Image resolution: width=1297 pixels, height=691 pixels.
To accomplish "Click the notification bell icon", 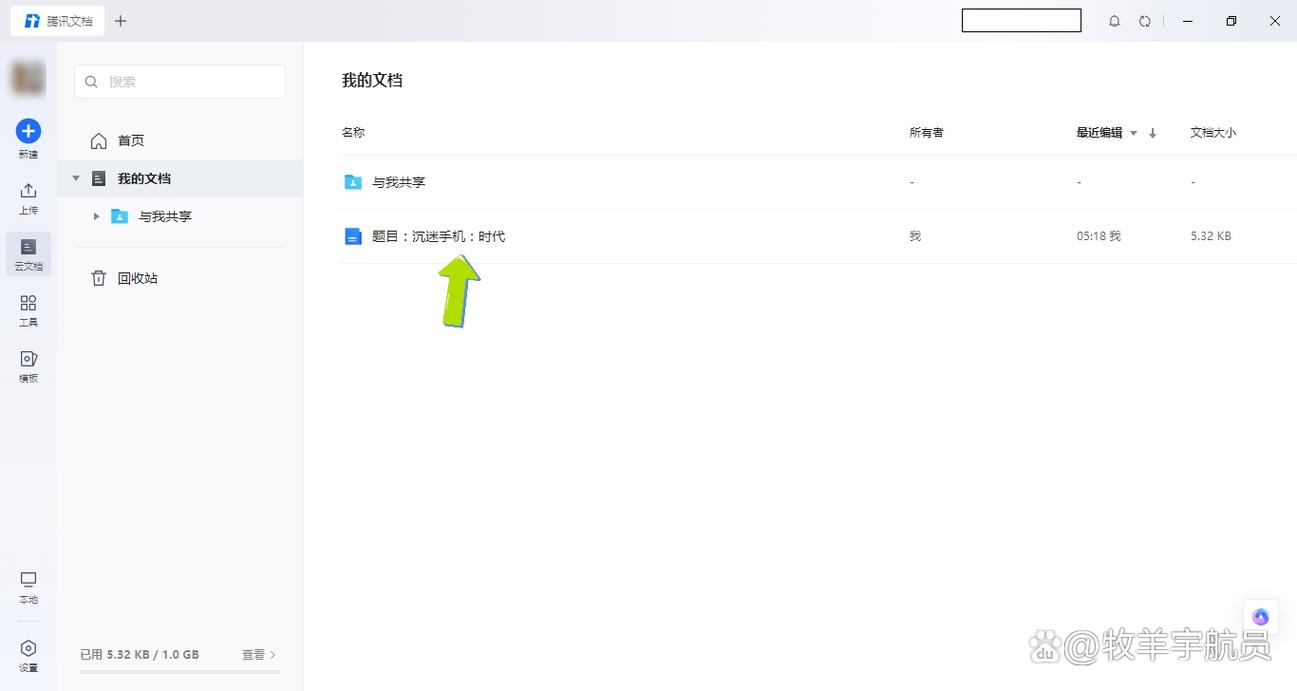I will point(1114,21).
